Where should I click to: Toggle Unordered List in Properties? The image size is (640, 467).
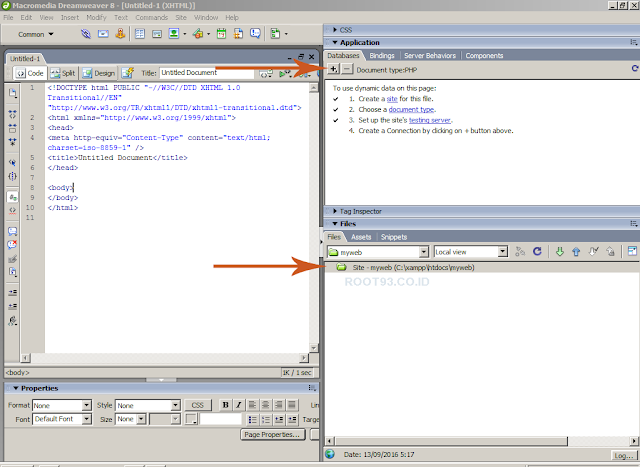(x=253, y=419)
